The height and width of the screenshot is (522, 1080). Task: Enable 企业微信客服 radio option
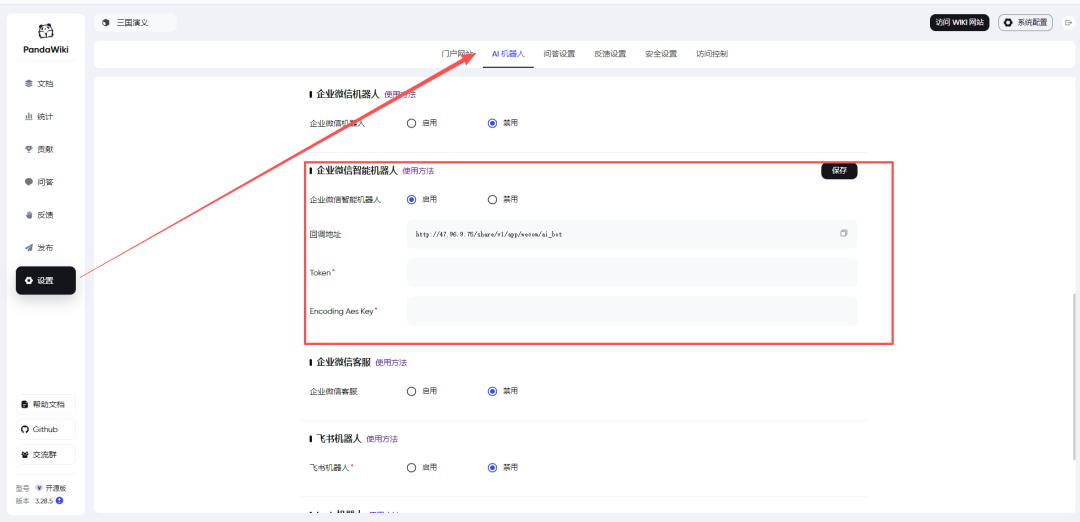(x=411, y=391)
